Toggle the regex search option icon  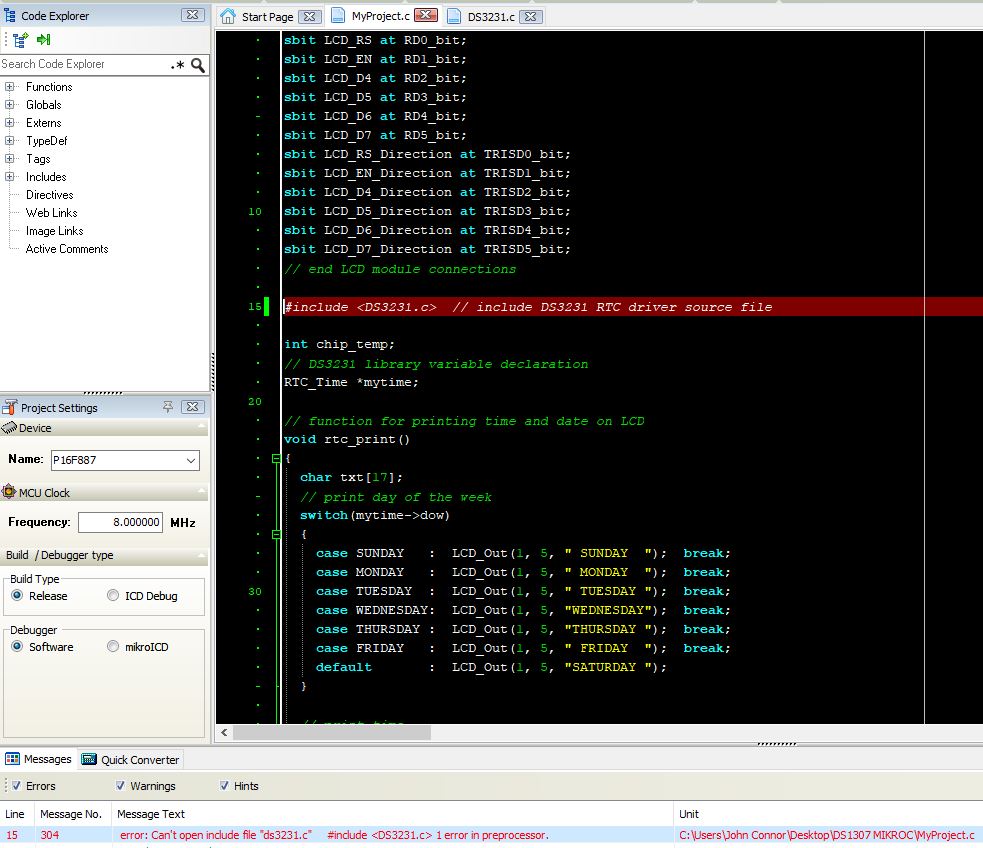click(x=177, y=65)
